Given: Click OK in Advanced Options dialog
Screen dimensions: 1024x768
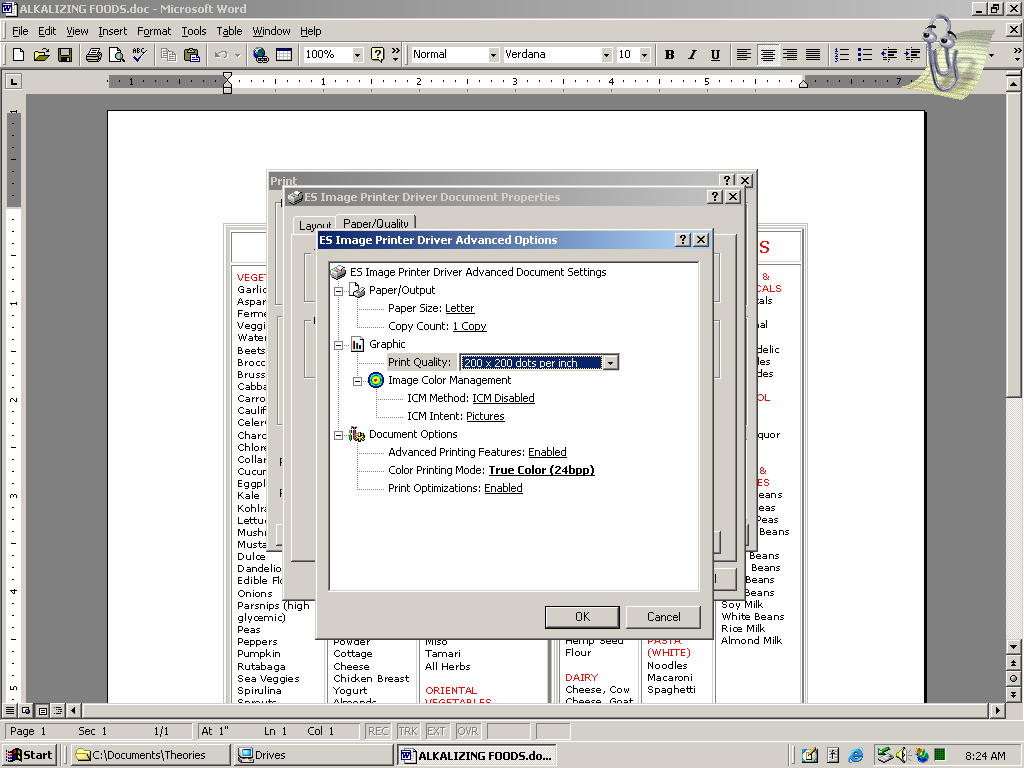Looking at the screenshot, I should [582, 617].
